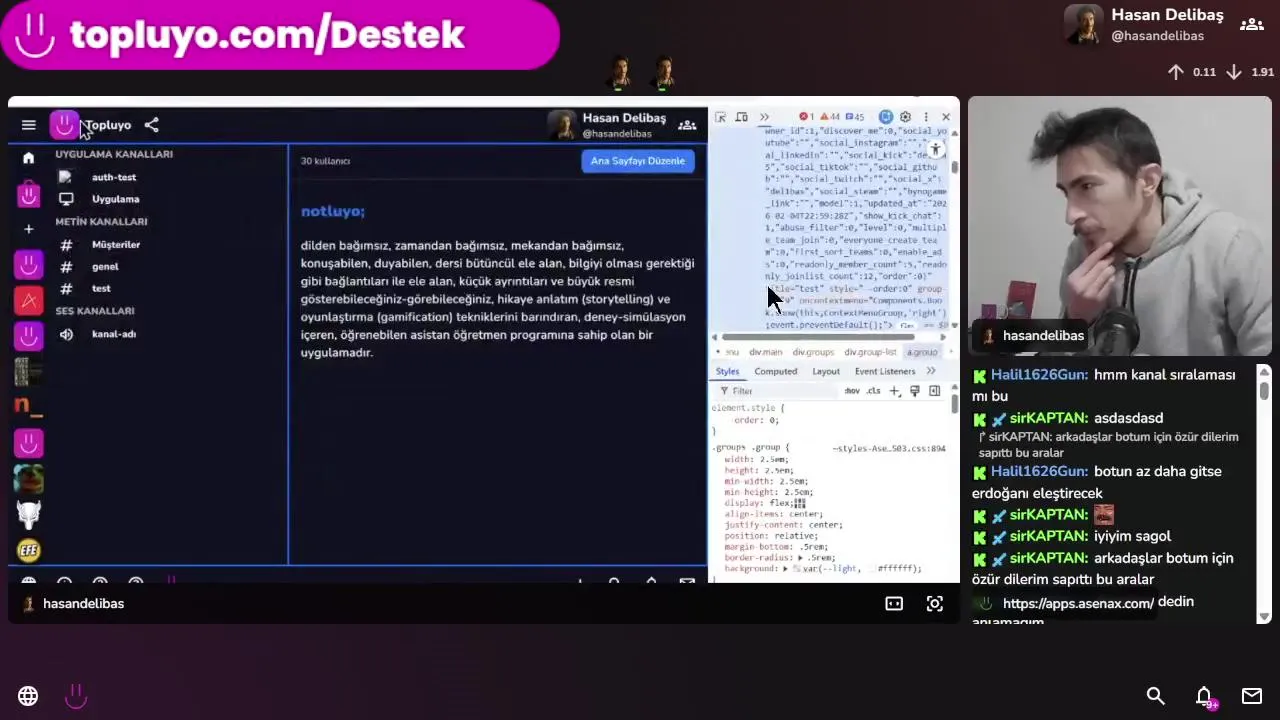Switch to the Layout tab

coord(826,371)
